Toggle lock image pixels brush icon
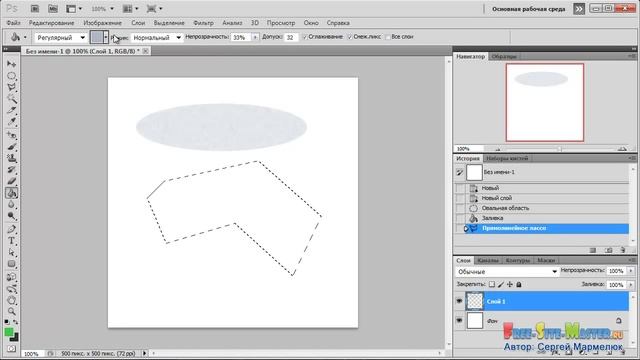This screenshot has height=360, width=640. pos(501,284)
